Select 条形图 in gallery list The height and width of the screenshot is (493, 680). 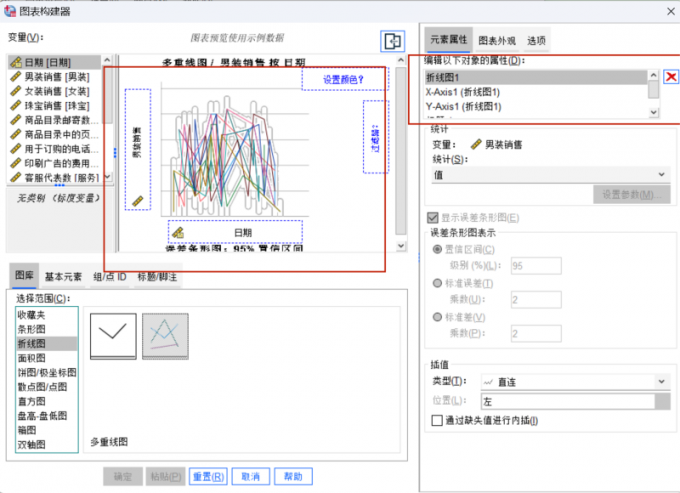(x=46, y=329)
